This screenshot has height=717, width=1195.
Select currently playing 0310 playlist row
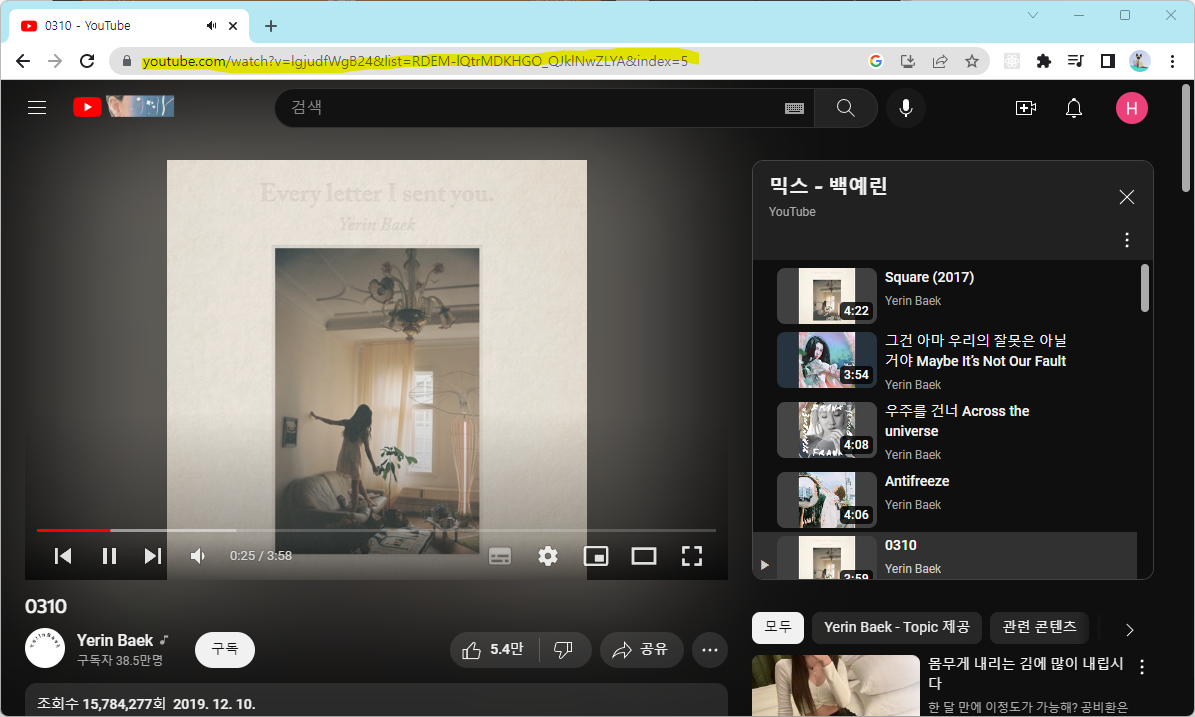(x=945, y=557)
